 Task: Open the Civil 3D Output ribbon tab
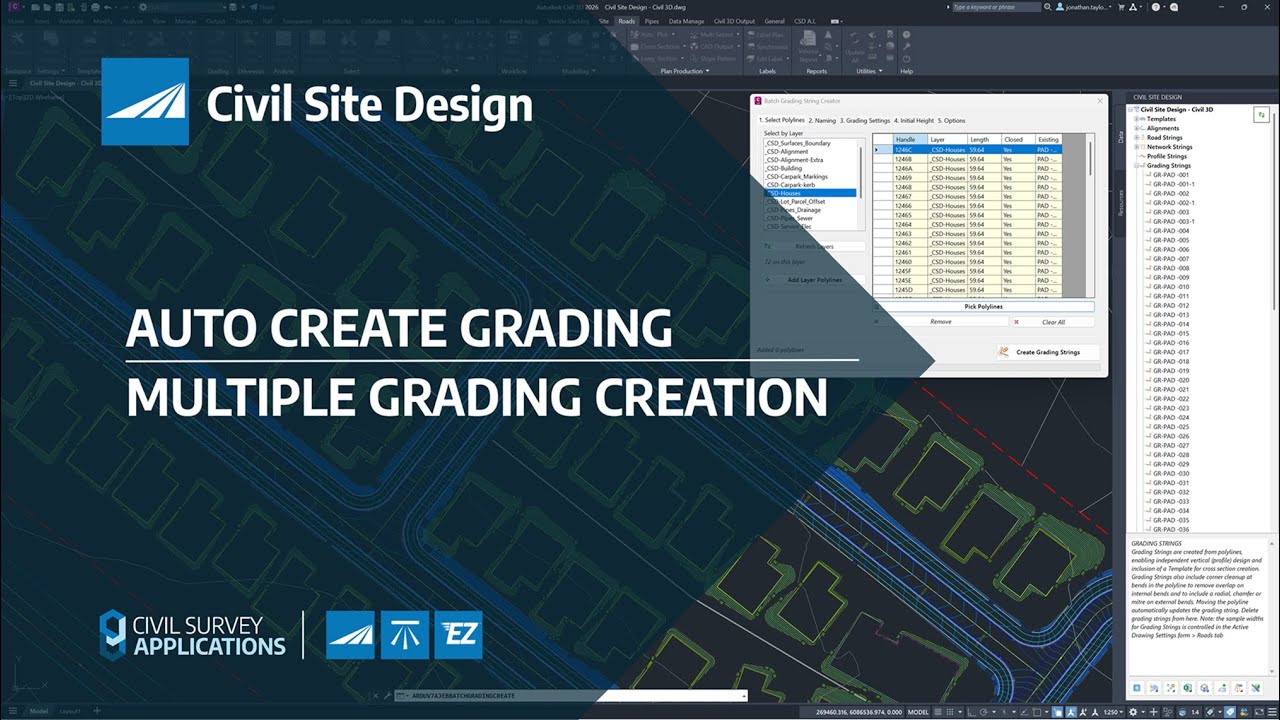pyautogui.click(x=735, y=21)
